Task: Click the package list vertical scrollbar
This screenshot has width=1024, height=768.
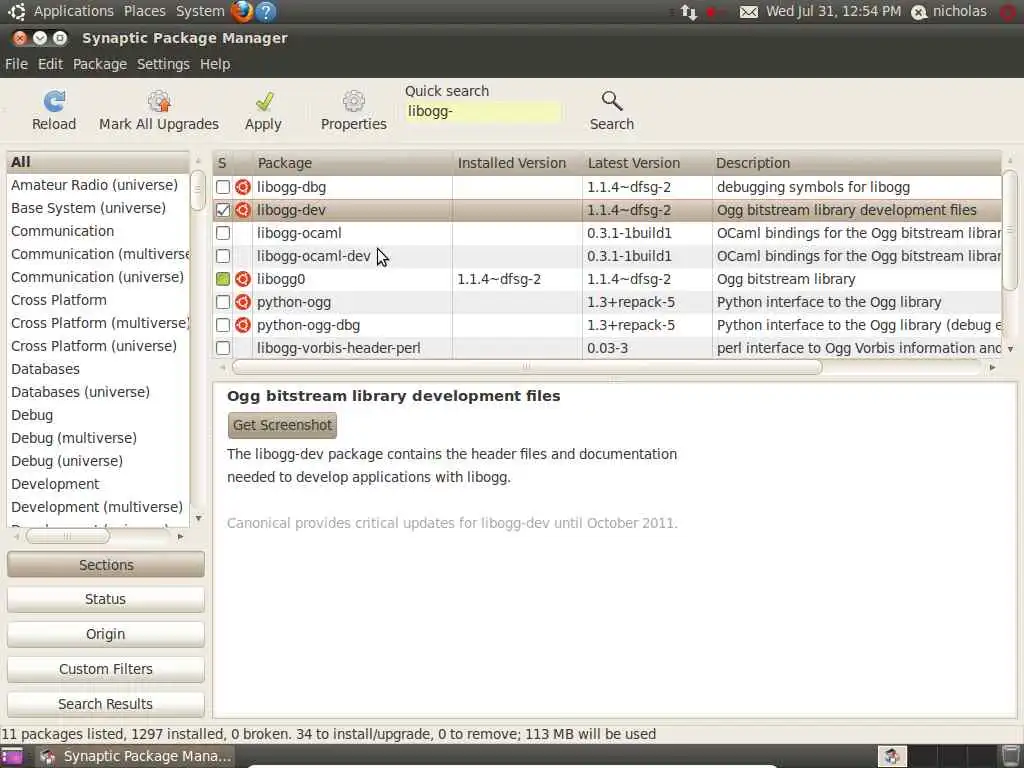Action: click(1010, 229)
